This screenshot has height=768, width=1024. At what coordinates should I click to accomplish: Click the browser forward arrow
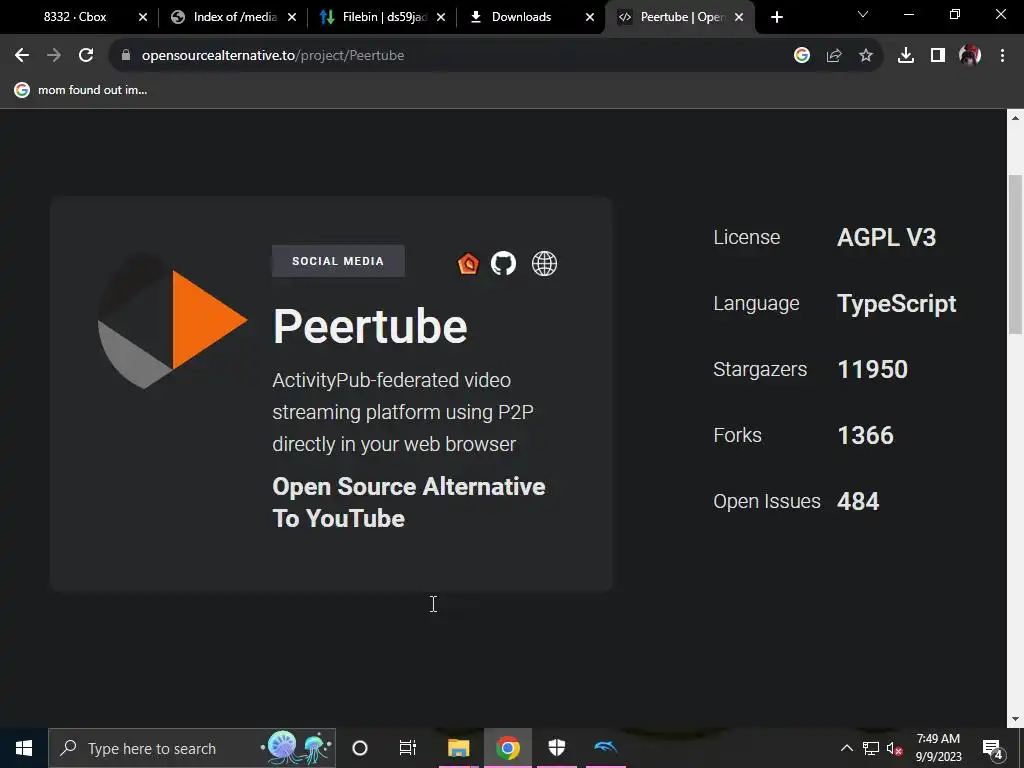[x=54, y=56]
